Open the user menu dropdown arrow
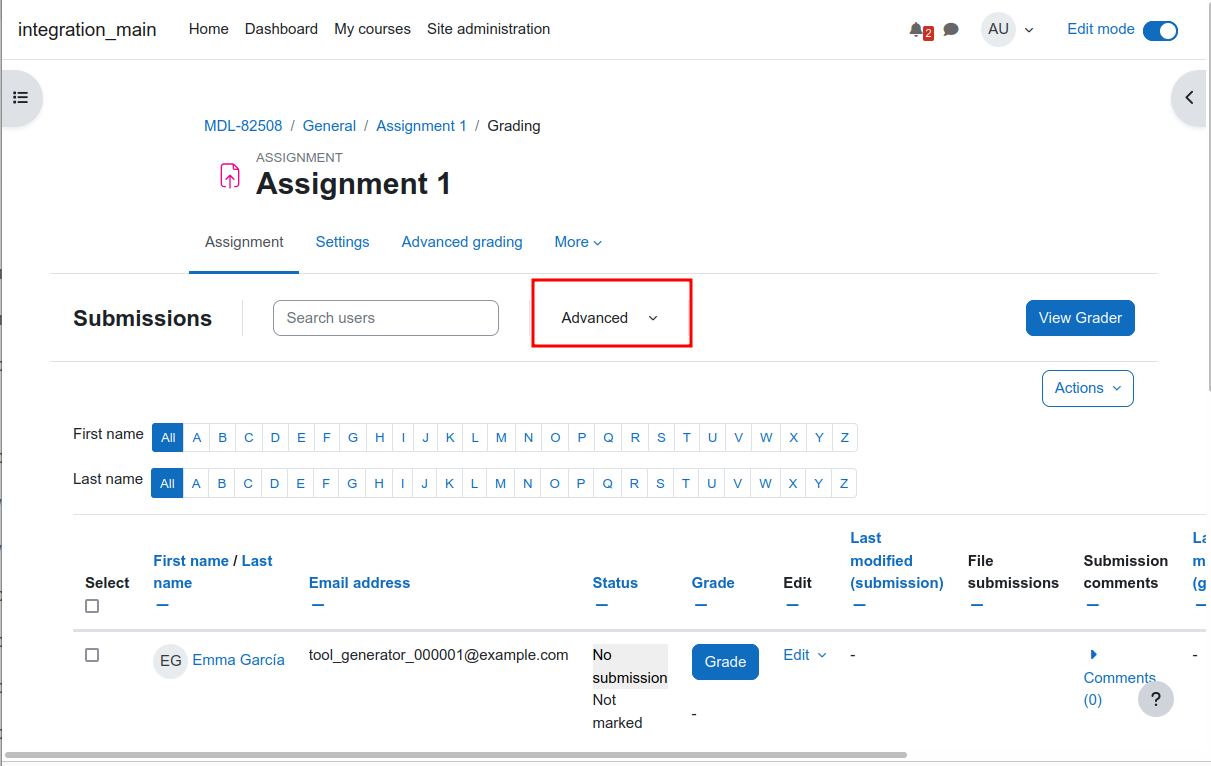The image size is (1211, 766). 1029,30
